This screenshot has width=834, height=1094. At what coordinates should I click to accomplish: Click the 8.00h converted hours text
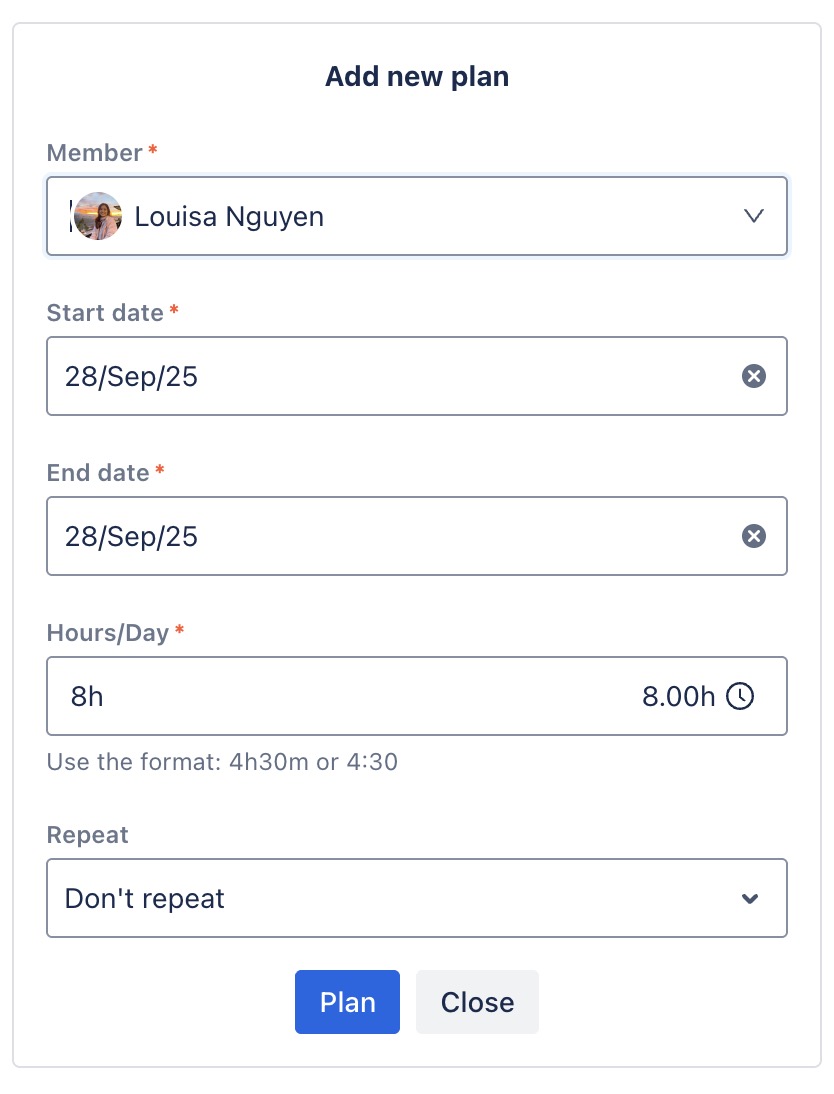(x=678, y=696)
